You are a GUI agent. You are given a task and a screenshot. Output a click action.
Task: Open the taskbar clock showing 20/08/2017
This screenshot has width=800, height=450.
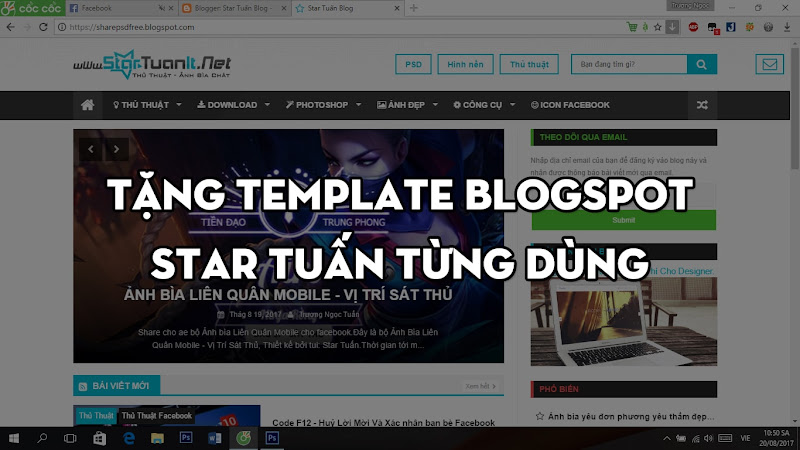(776, 438)
